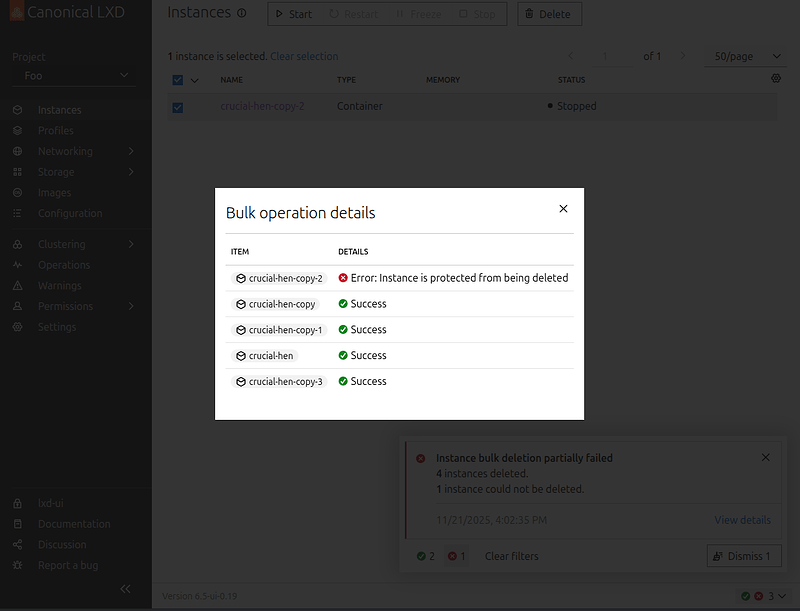Close the bulk deletion failed notification
Screen dimensions: 800x611
pos(766,457)
